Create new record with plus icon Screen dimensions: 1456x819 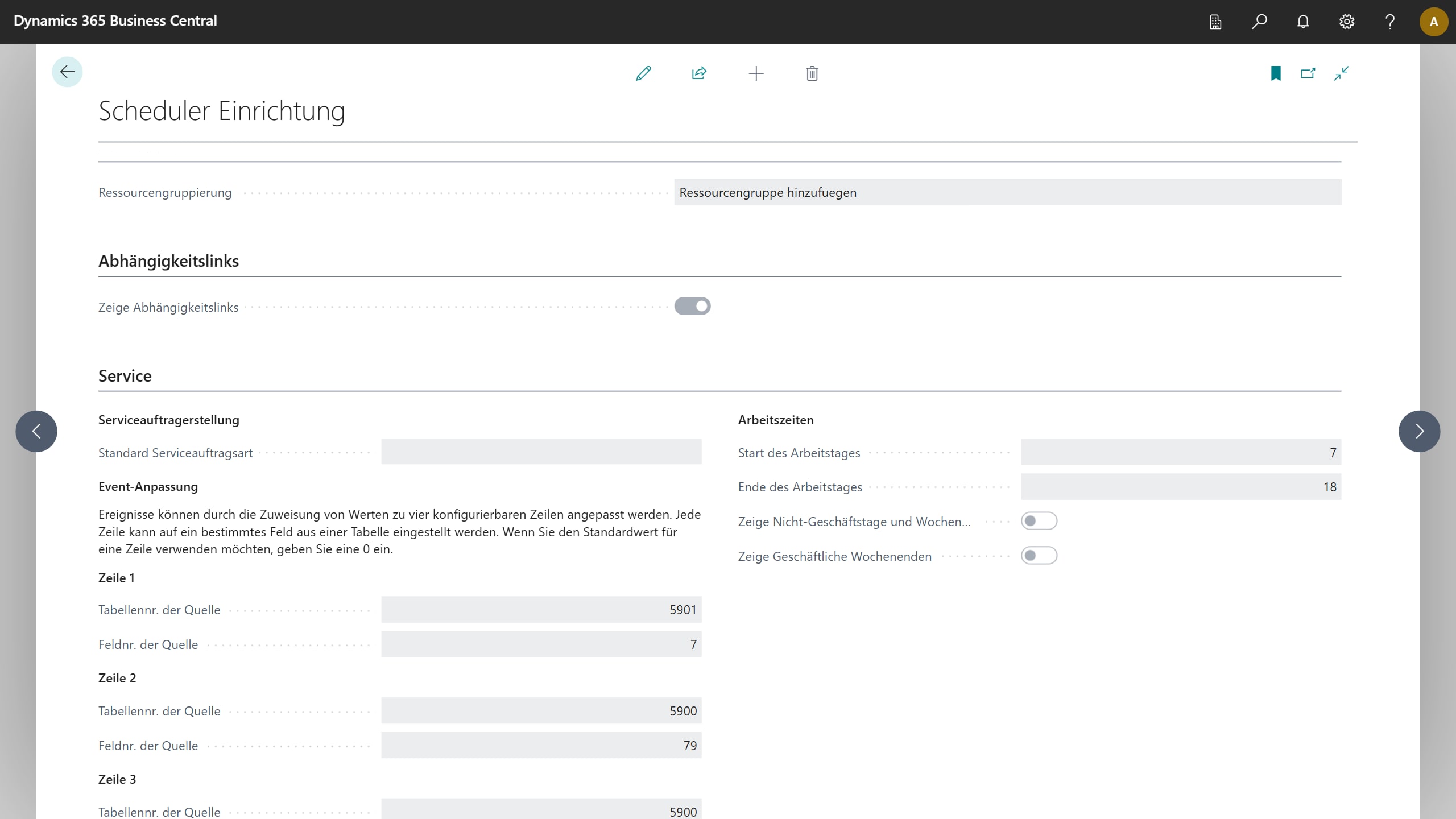[x=756, y=73]
